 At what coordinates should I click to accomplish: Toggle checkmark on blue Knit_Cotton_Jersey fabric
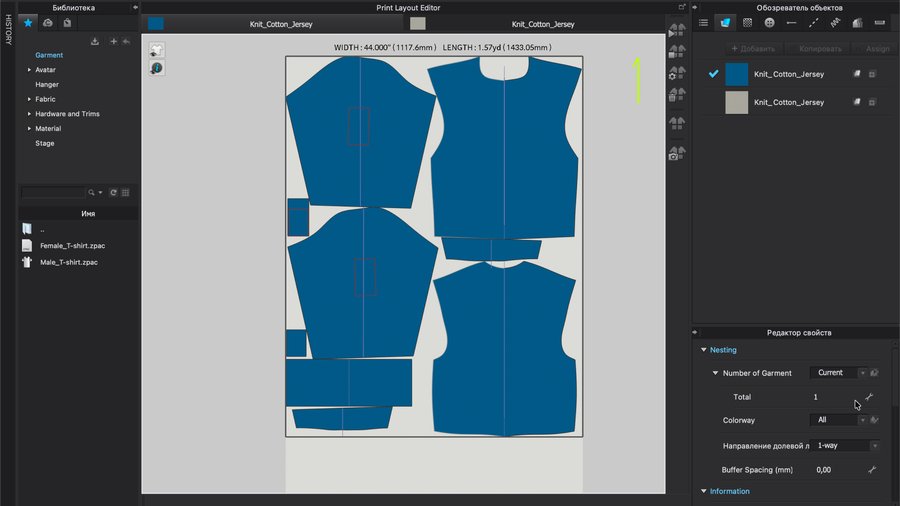point(713,74)
